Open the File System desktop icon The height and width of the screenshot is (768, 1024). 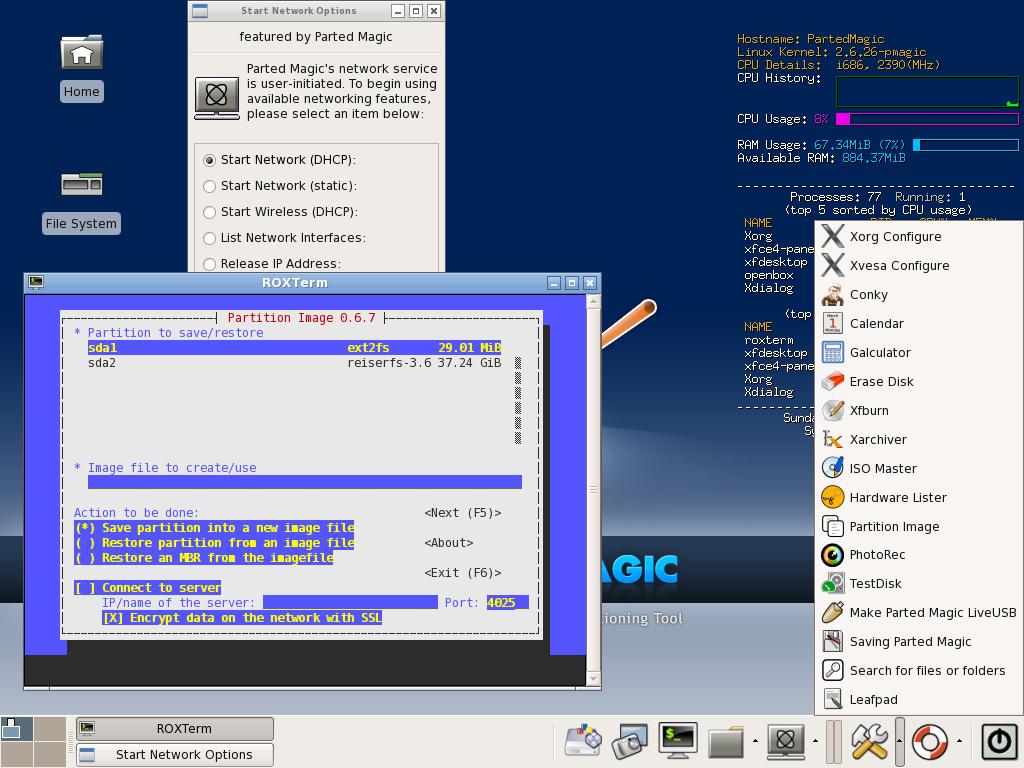tap(82, 201)
